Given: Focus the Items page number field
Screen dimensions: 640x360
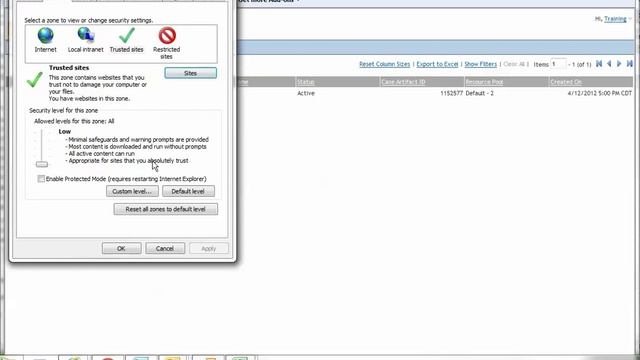Looking at the screenshot, I should pos(558,64).
